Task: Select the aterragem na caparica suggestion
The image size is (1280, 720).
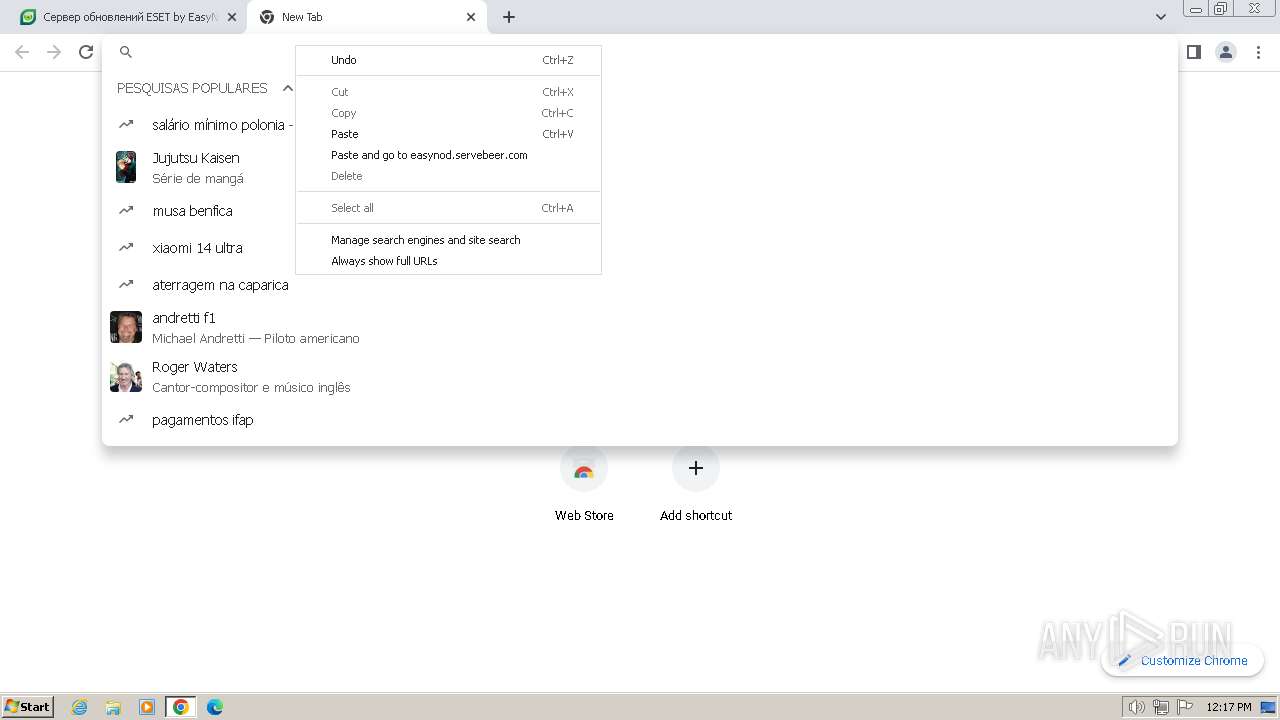Action: (x=640, y=285)
